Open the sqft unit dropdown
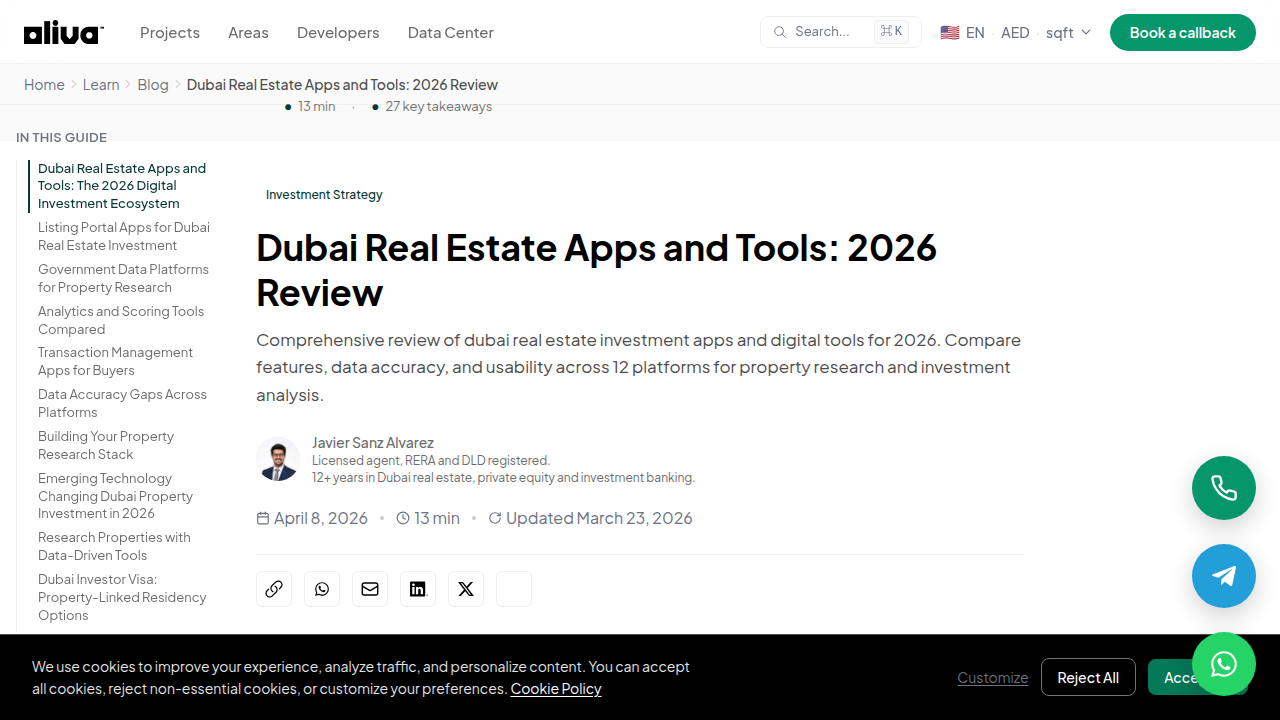The height and width of the screenshot is (720, 1280). pos(1068,33)
